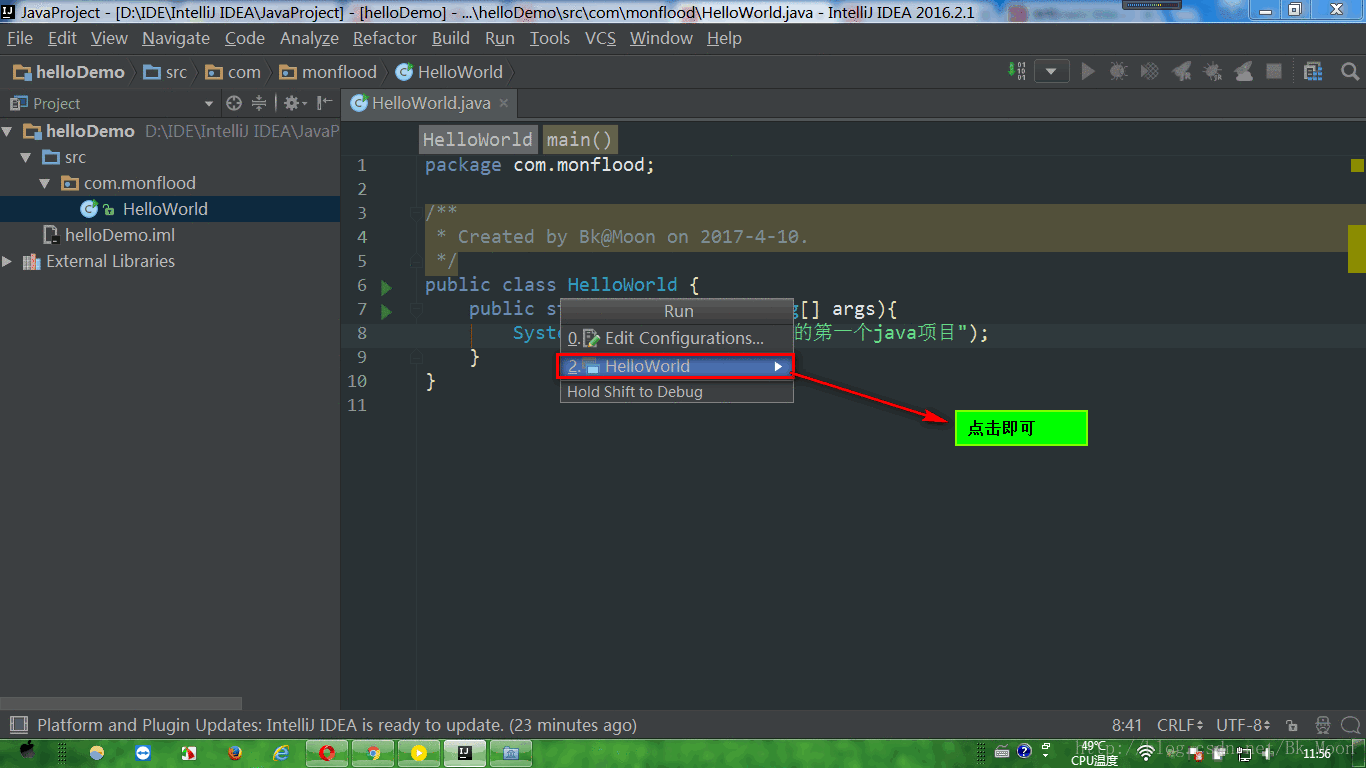Open the Tools menu
1366x768 pixels.
[550, 38]
